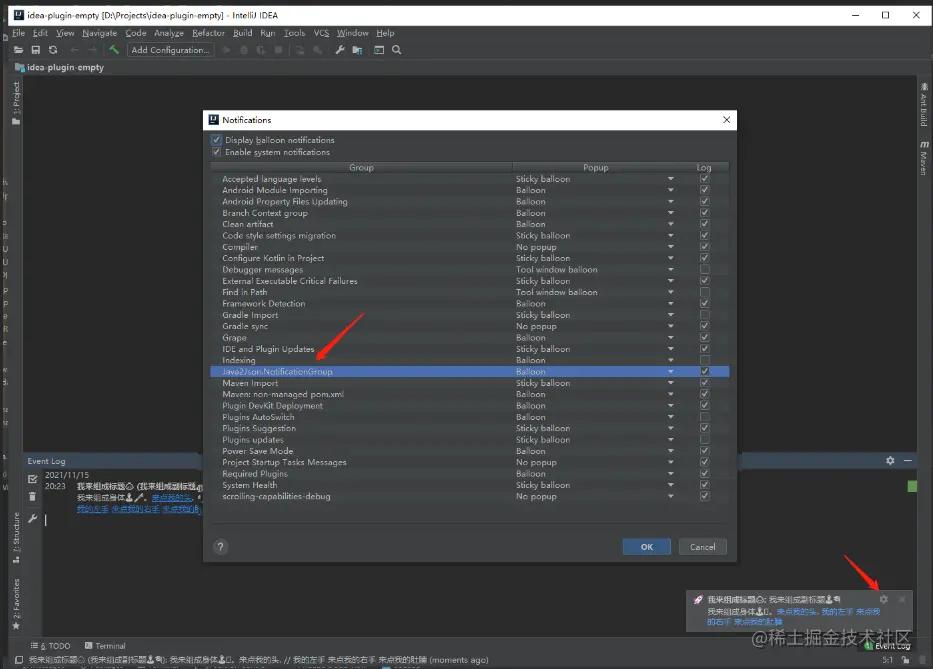Open Project Structure toolbar icon

point(357,50)
